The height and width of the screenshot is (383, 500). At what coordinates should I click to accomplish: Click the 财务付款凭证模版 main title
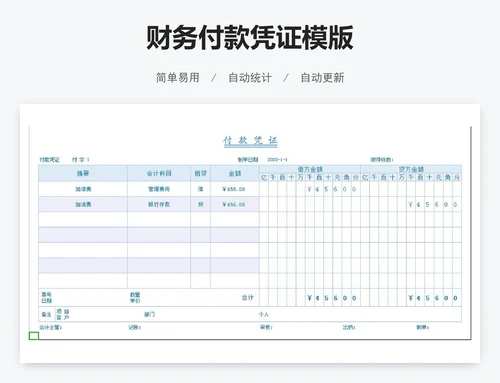tap(250, 37)
